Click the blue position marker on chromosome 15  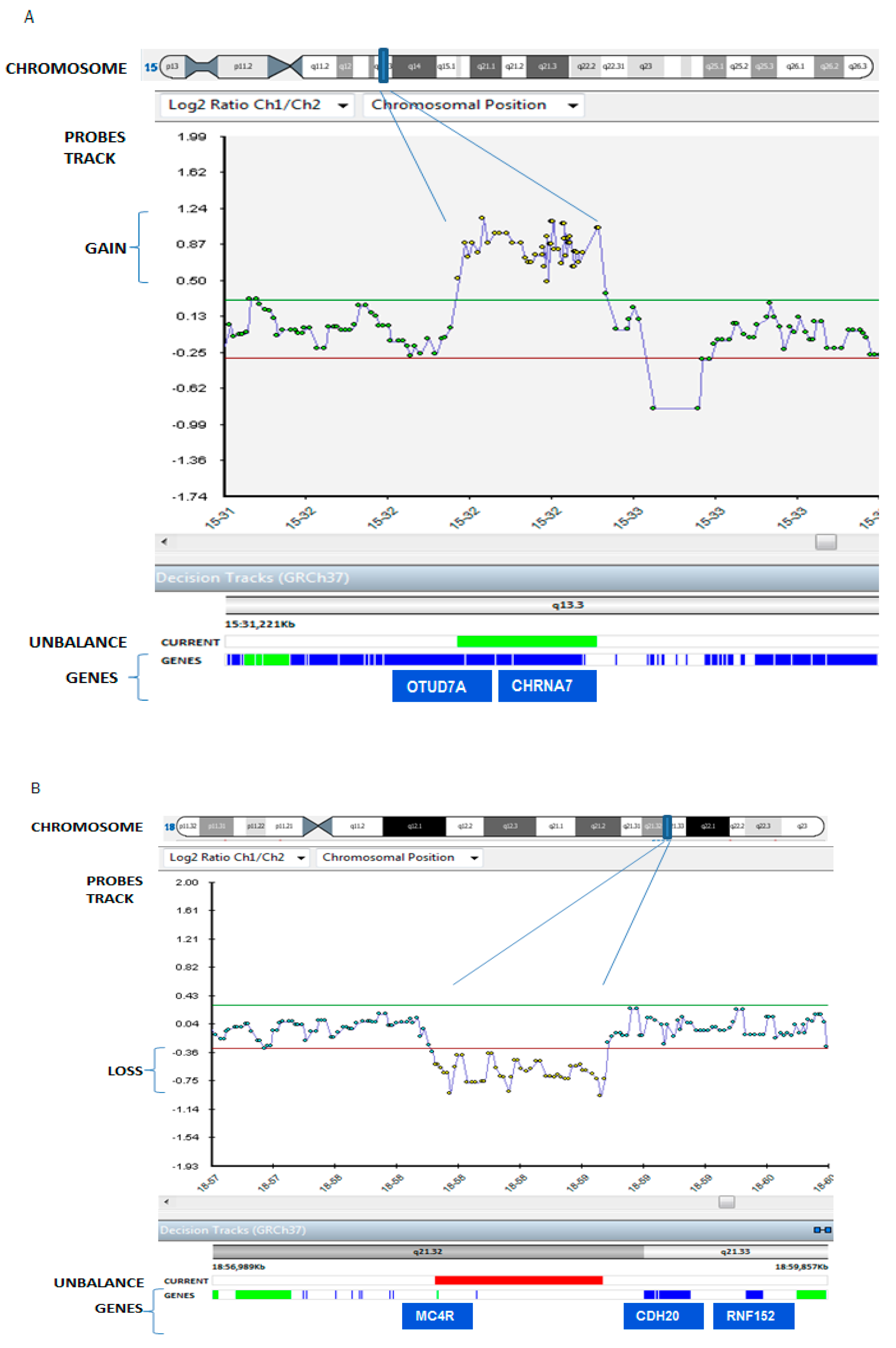(383, 65)
